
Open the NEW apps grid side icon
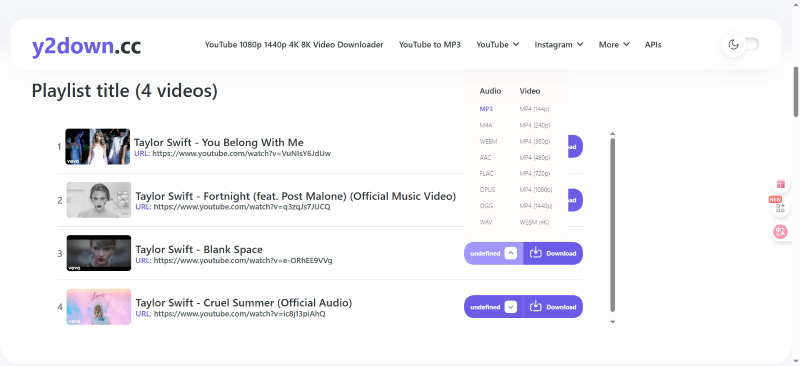click(x=780, y=207)
